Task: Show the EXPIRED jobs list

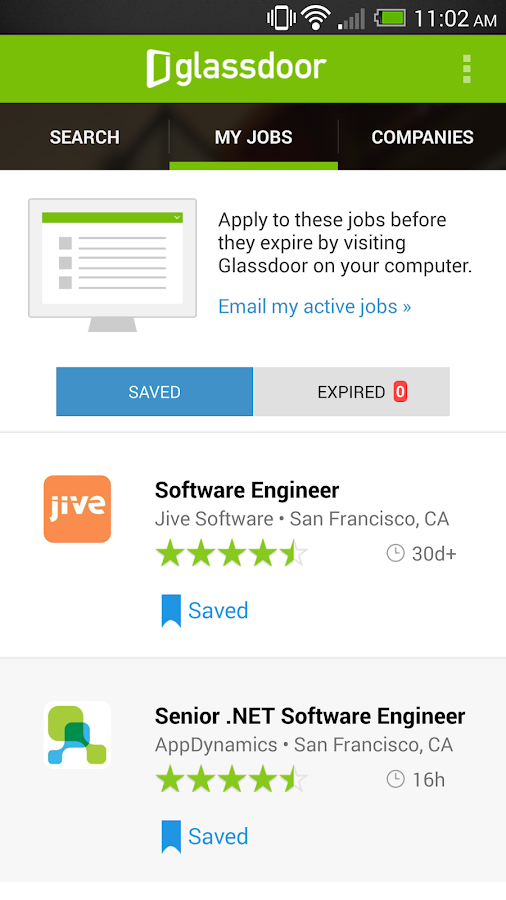Action: click(x=352, y=392)
